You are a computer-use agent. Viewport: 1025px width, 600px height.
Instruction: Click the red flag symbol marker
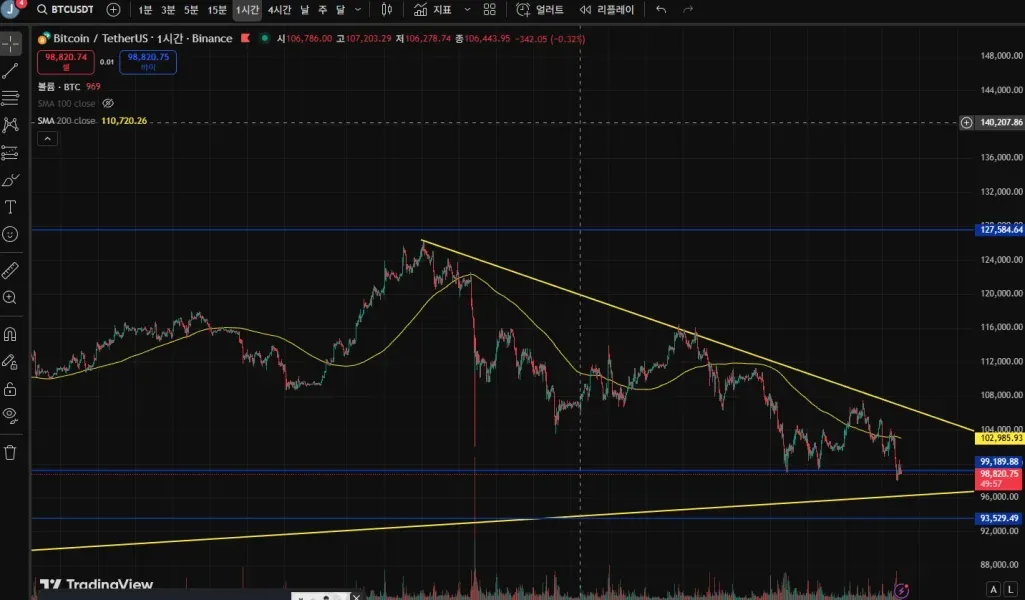click(246, 39)
